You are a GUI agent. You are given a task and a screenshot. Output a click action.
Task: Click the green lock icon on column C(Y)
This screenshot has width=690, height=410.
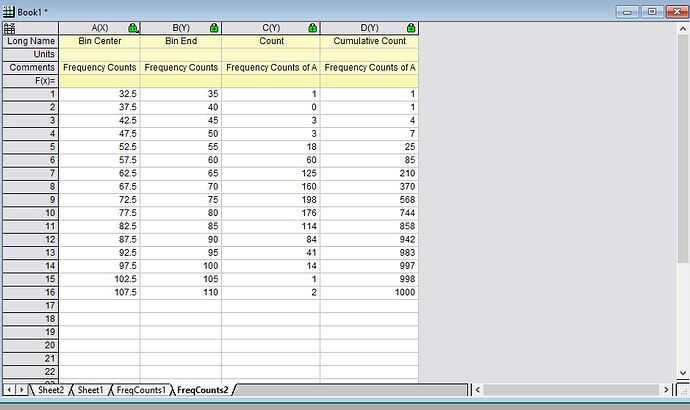(x=312, y=28)
